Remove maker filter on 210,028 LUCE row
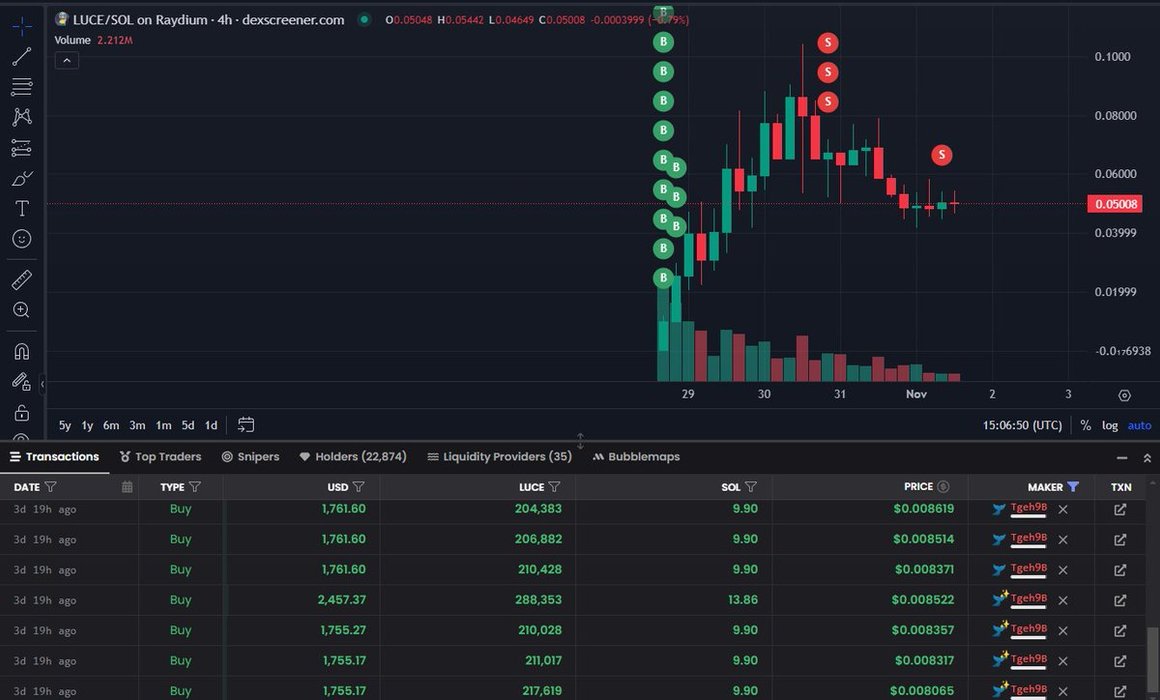This screenshot has height=700, width=1160. pos(1063,631)
